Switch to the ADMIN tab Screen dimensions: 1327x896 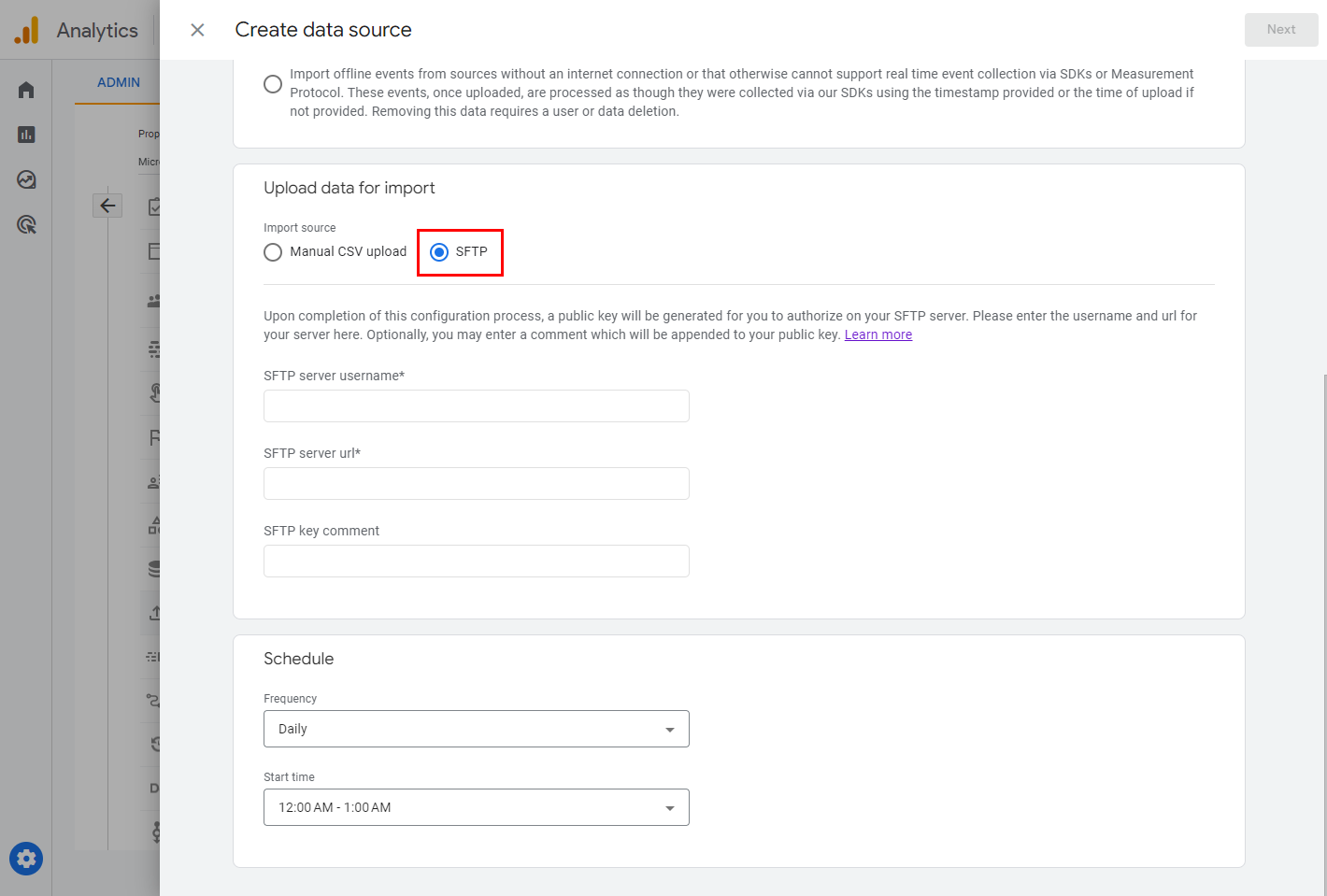[119, 82]
